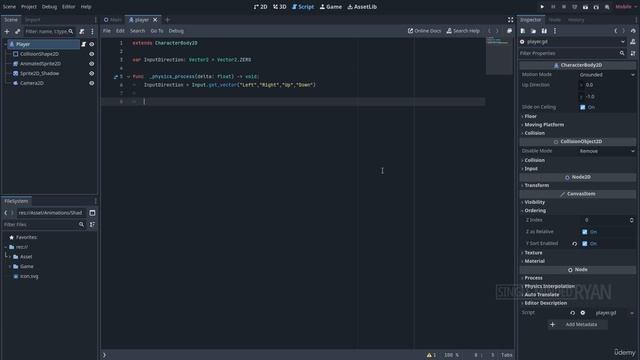Toggle Y Sort Enabled checkbox
Screen dimensions: 640x360
coord(584,244)
